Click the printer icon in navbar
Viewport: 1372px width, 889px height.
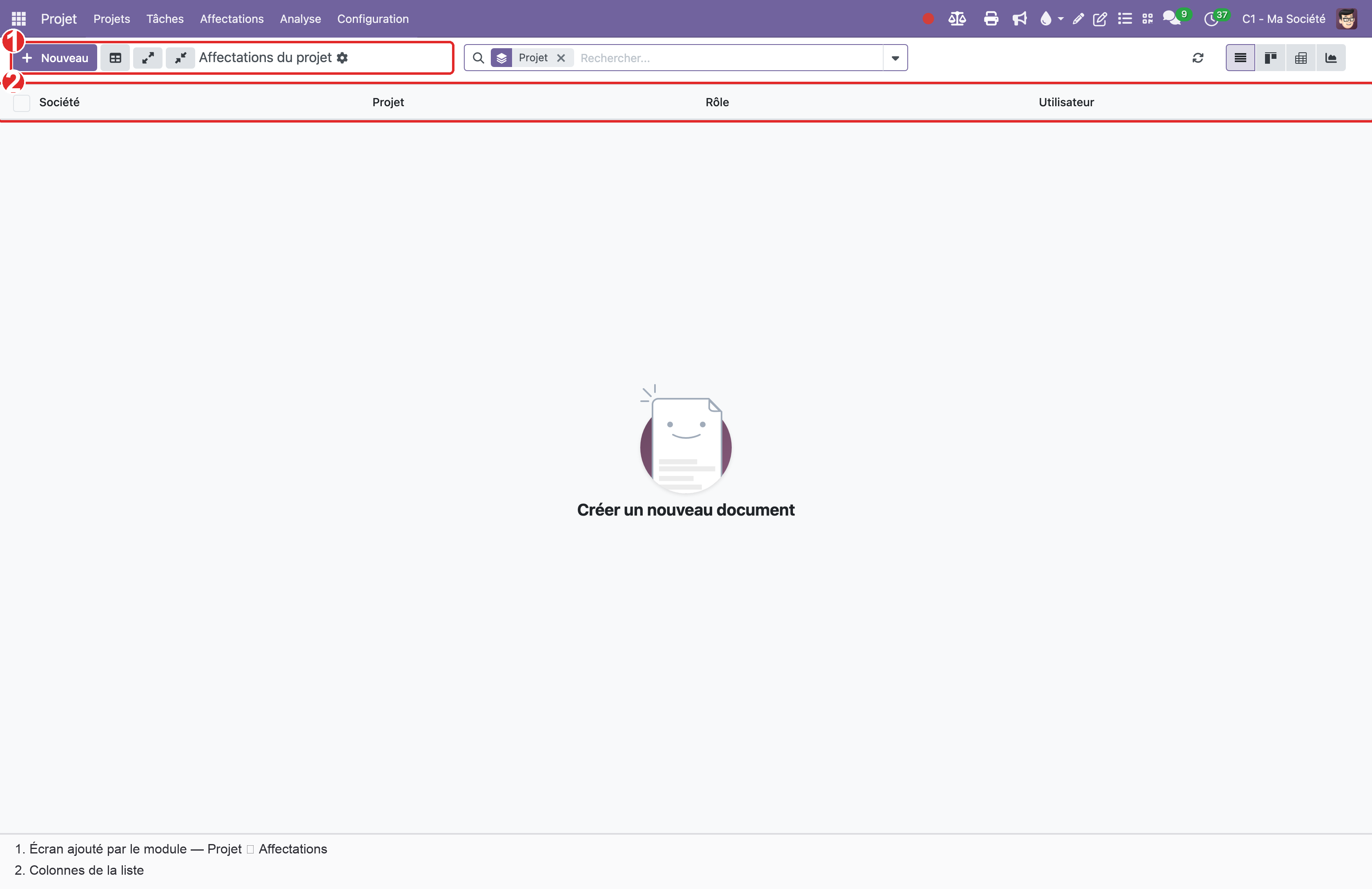coord(991,19)
